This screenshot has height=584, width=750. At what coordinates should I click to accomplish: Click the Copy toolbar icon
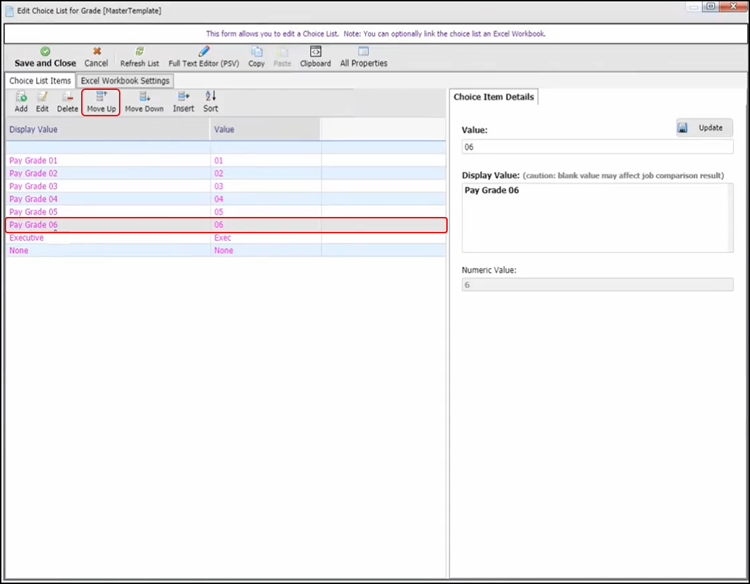[256, 51]
